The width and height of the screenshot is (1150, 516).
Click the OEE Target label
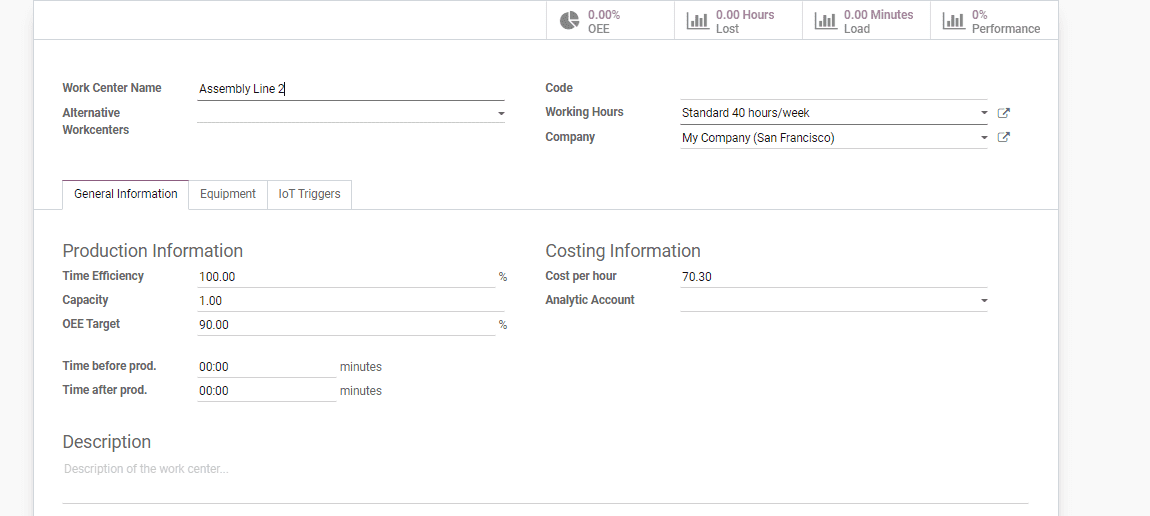pyautogui.click(x=91, y=324)
